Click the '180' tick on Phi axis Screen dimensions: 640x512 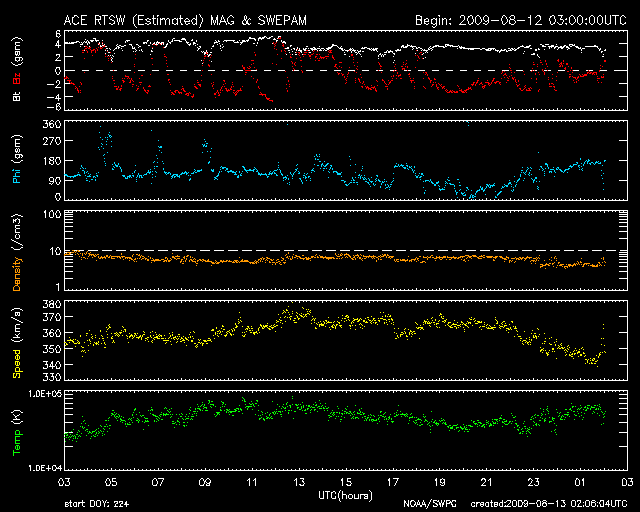(x=52, y=161)
